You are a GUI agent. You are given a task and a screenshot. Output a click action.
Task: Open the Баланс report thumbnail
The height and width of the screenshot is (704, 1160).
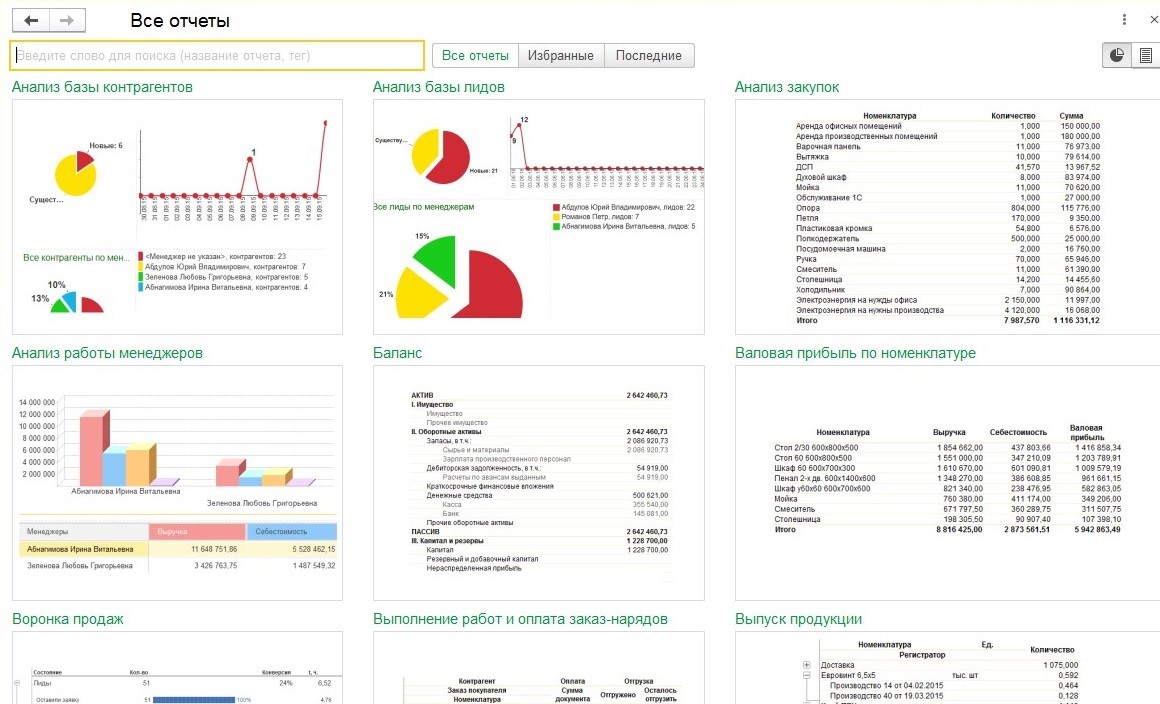coord(538,483)
